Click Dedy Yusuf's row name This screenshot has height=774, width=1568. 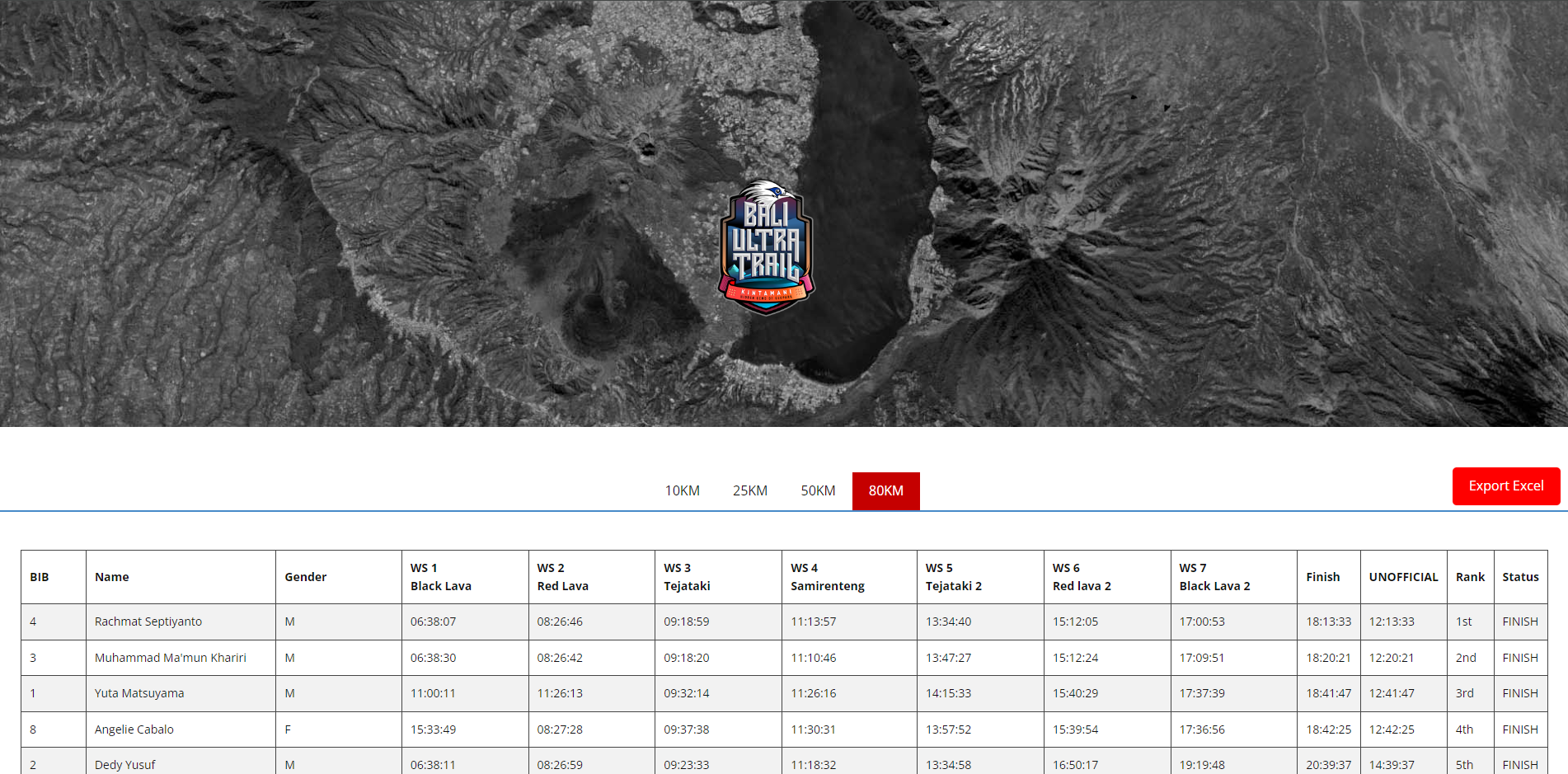pyautogui.click(x=125, y=764)
